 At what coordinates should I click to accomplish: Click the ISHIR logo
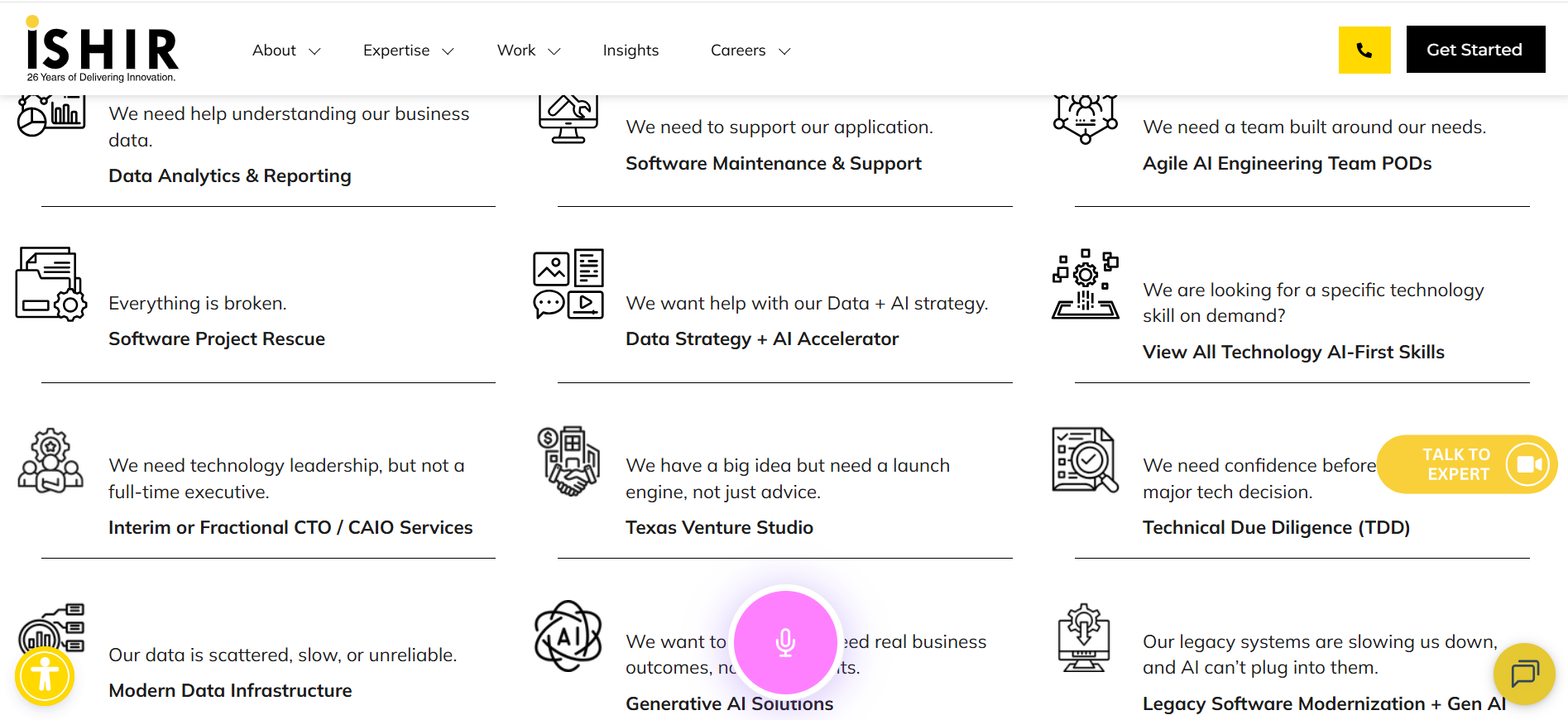coord(102,50)
